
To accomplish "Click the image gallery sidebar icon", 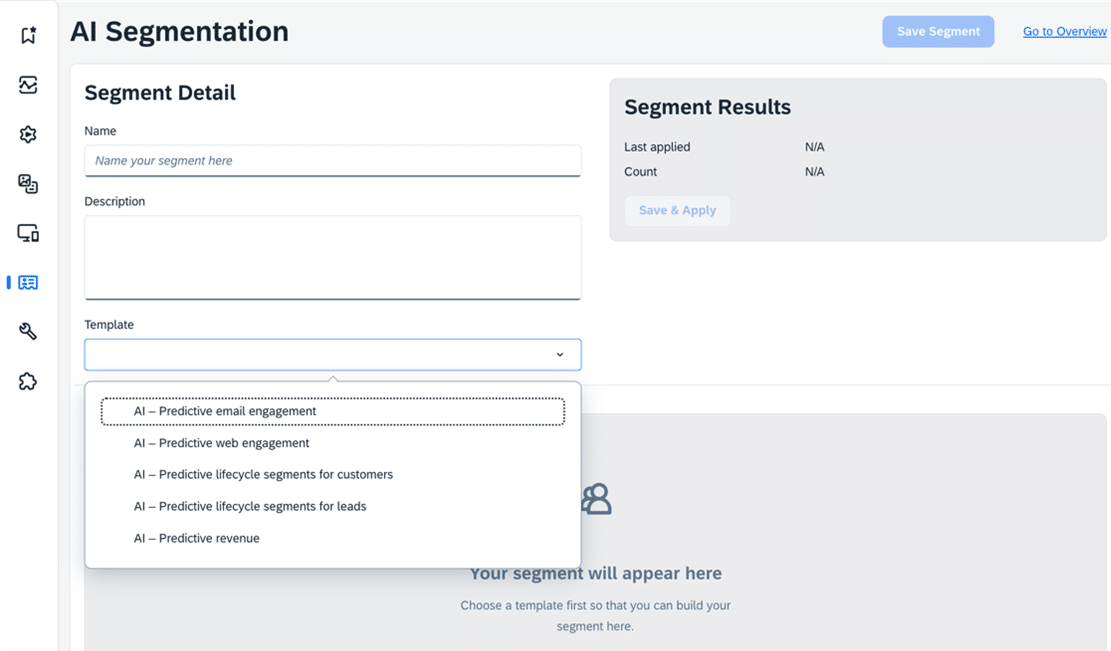I will (28, 184).
